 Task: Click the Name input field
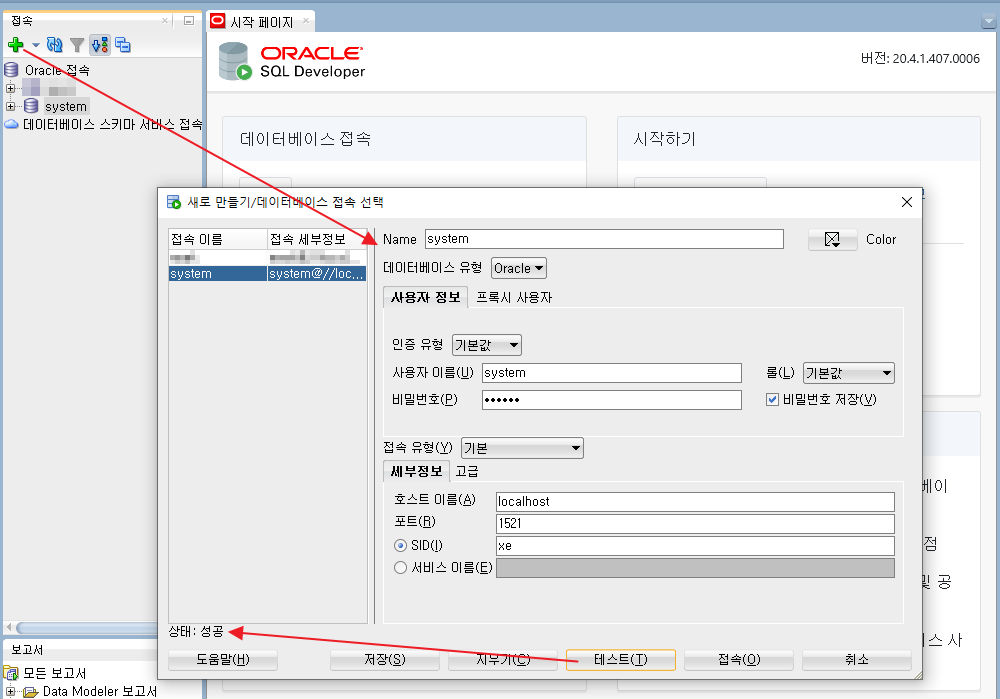click(604, 239)
